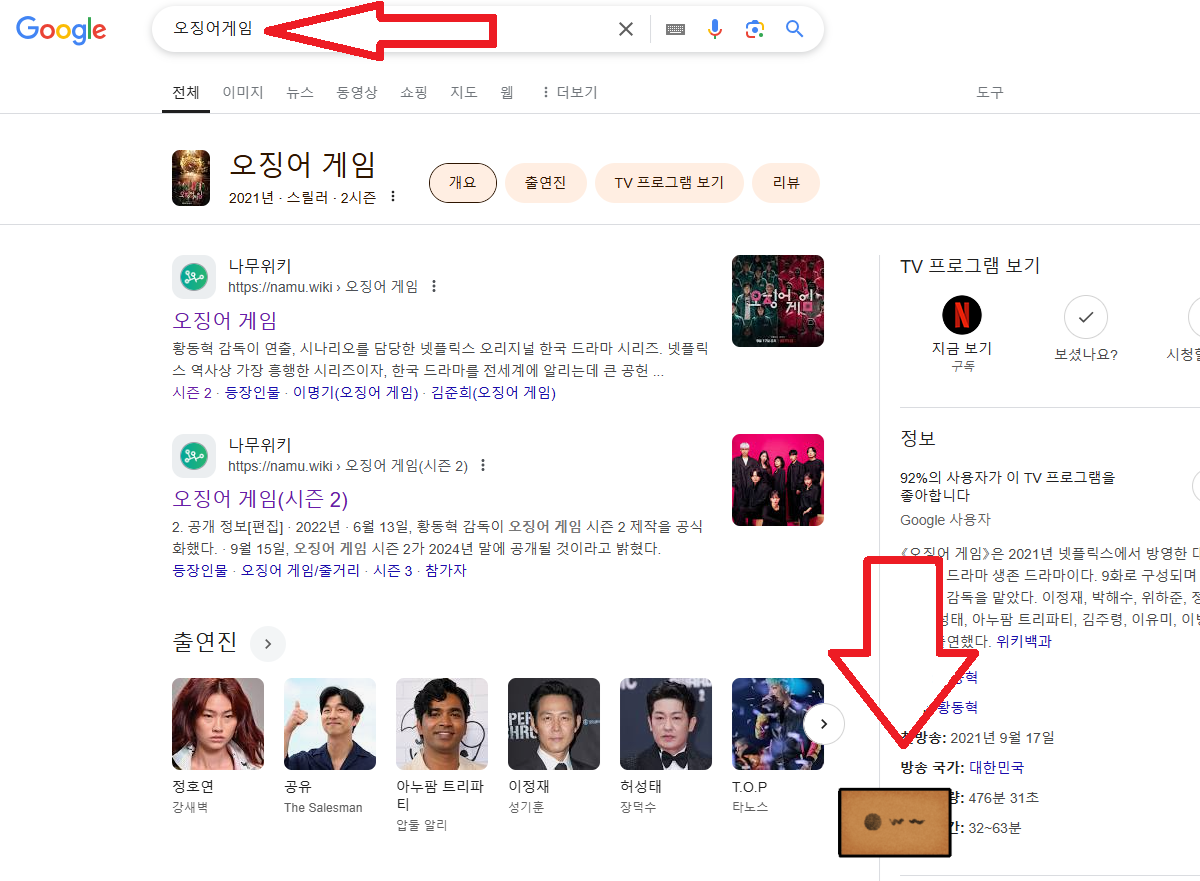Click the 이정재 cast photo
This screenshot has width=1200, height=881.
[x=554, y=724]
